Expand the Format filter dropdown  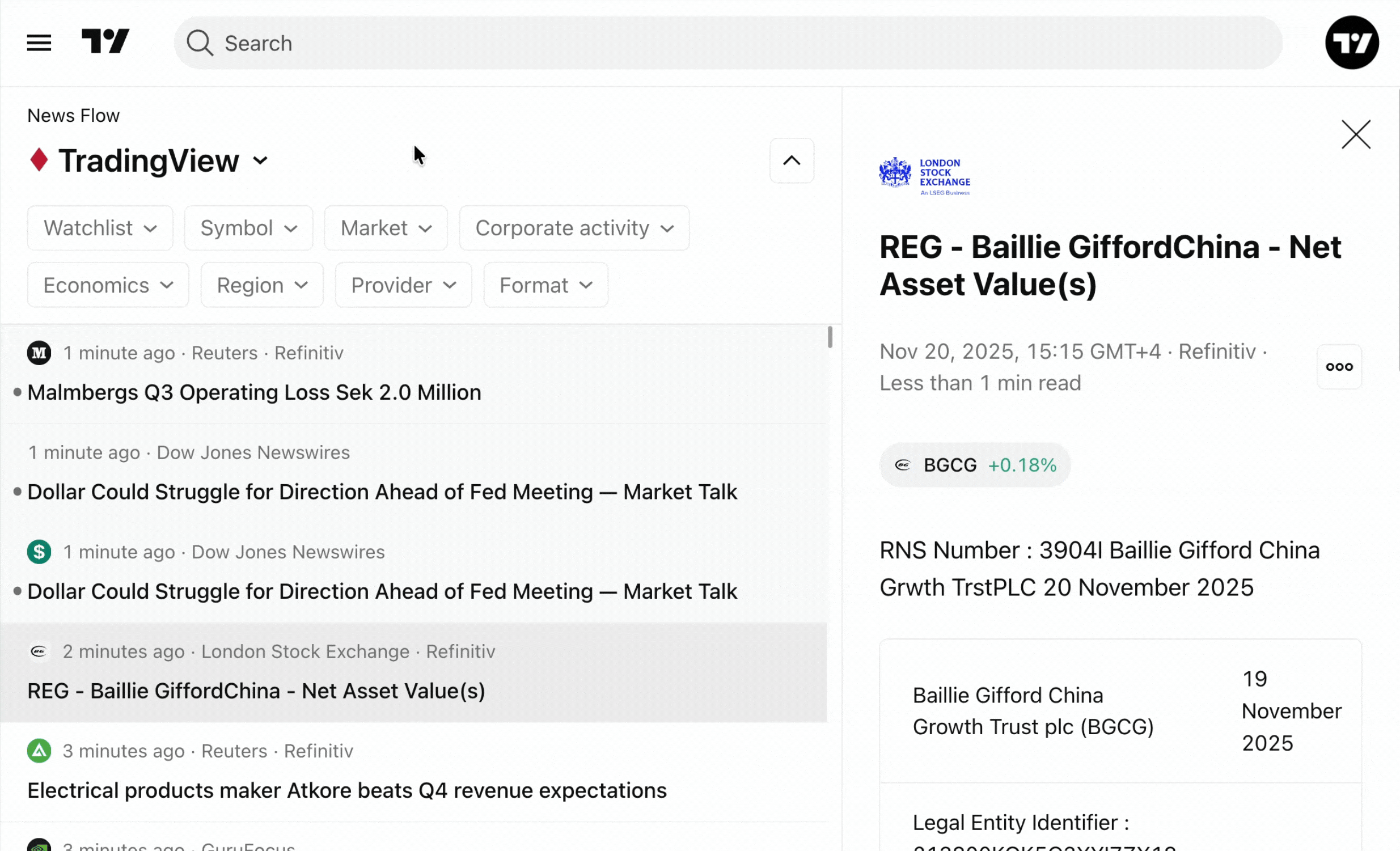545,285
